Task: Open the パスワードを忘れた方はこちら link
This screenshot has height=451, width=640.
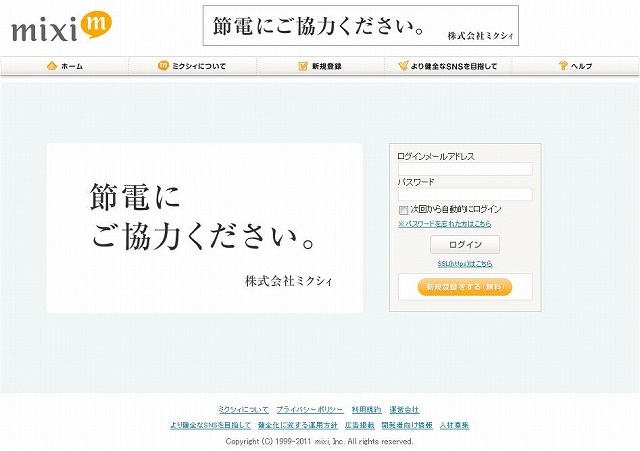Action: pos(444,224)
